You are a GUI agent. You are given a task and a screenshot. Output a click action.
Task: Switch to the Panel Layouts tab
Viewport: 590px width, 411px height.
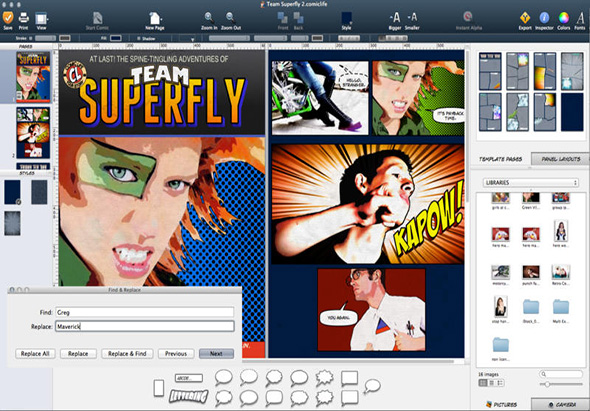560,159
